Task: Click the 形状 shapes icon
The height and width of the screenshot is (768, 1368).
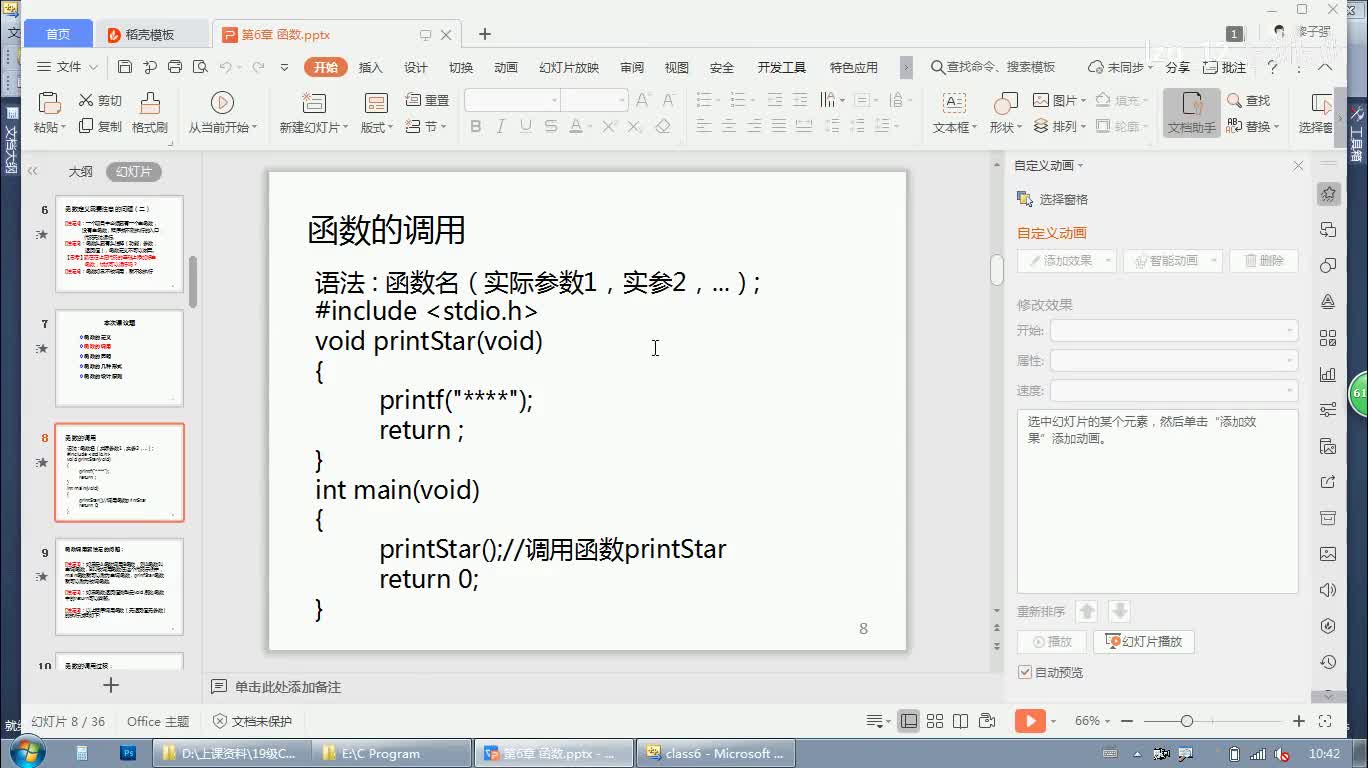Action: (x=1005, y=103)
